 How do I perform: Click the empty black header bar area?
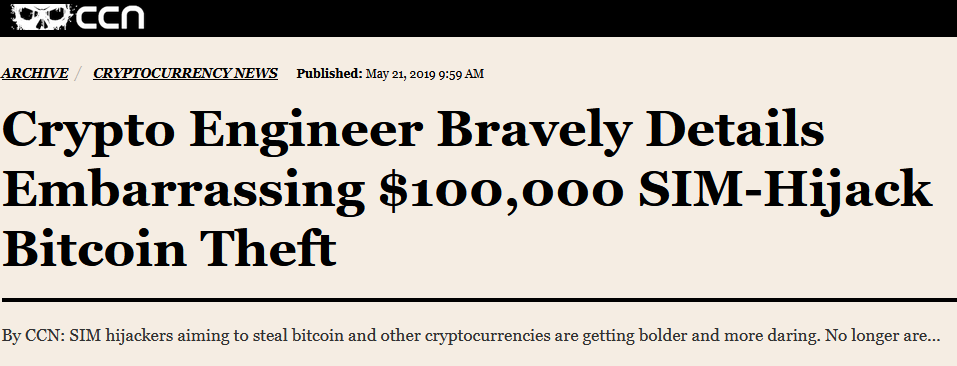(549, 18)
